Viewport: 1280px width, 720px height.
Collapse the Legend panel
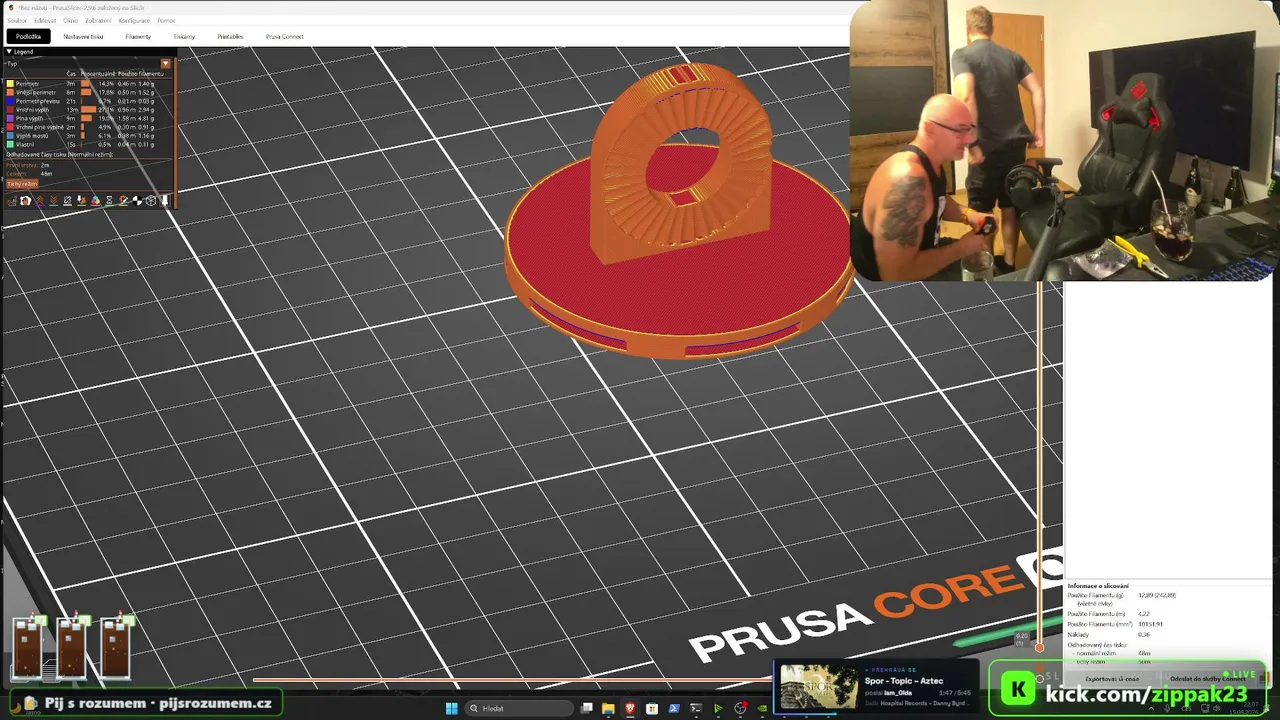(9, 51)
